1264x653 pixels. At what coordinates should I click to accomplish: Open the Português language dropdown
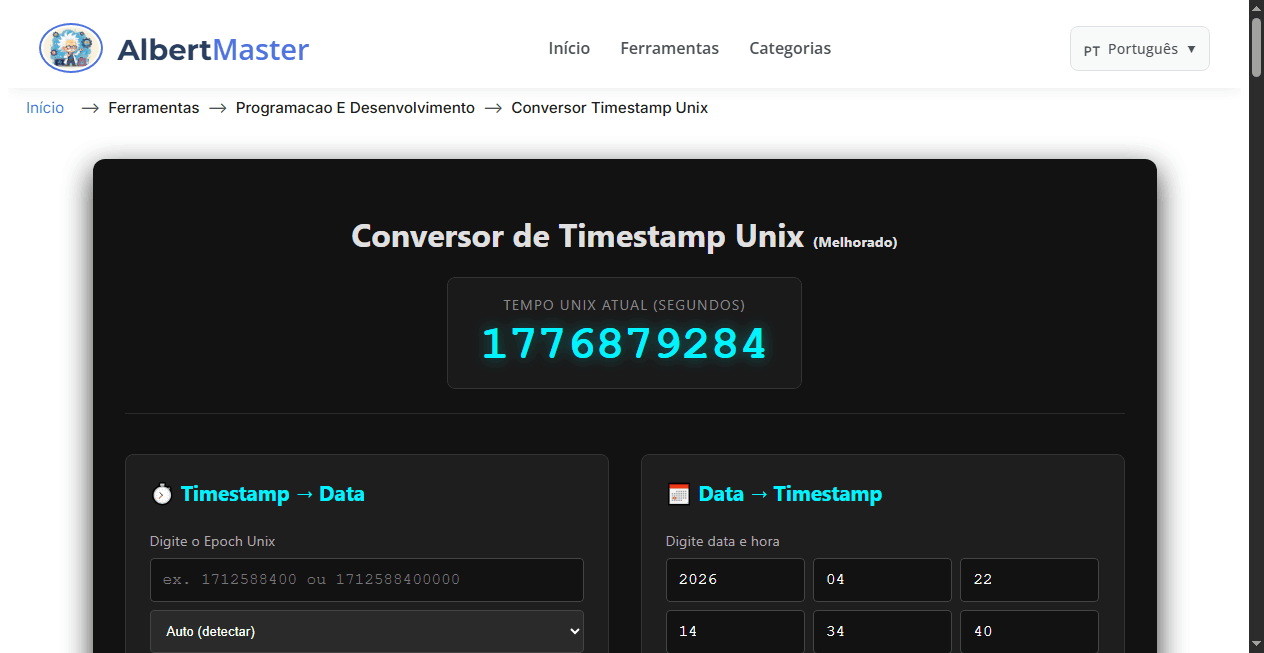point(1139,48)
